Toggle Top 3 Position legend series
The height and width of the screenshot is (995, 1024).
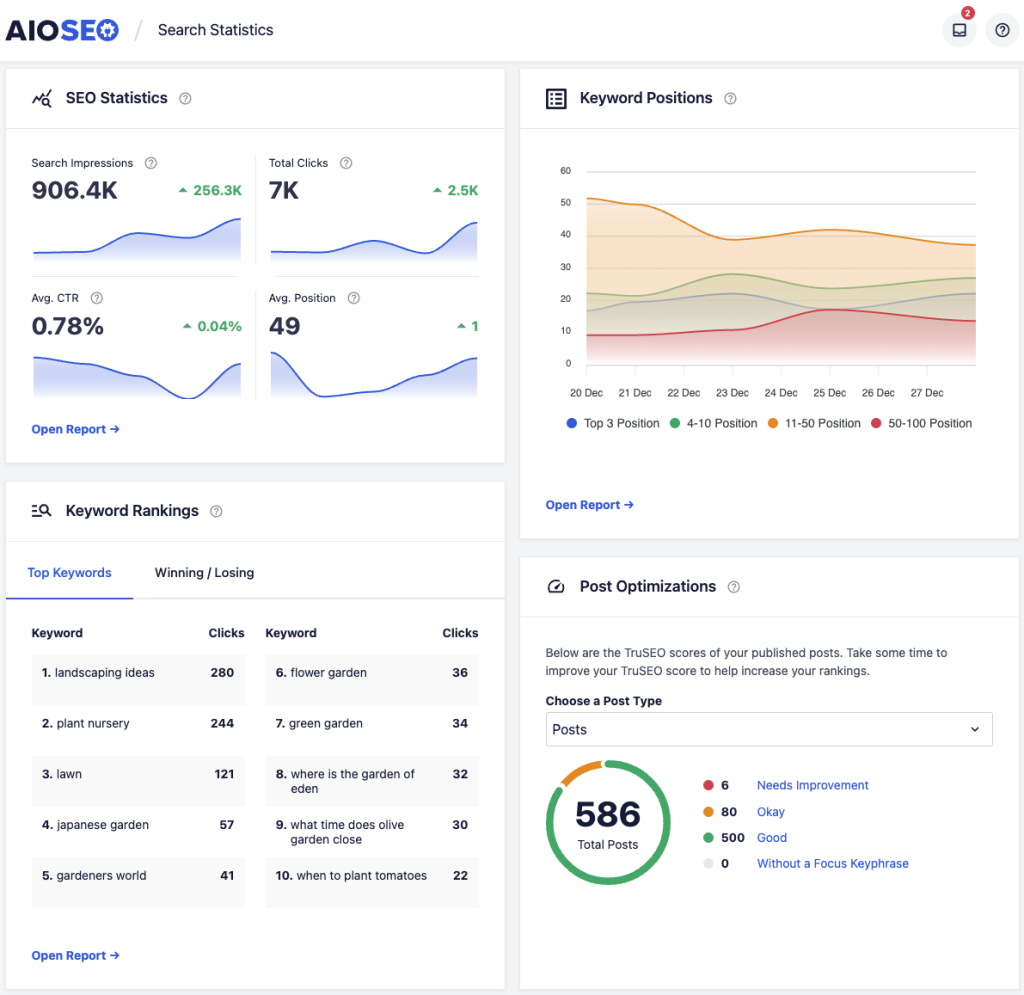613,423
